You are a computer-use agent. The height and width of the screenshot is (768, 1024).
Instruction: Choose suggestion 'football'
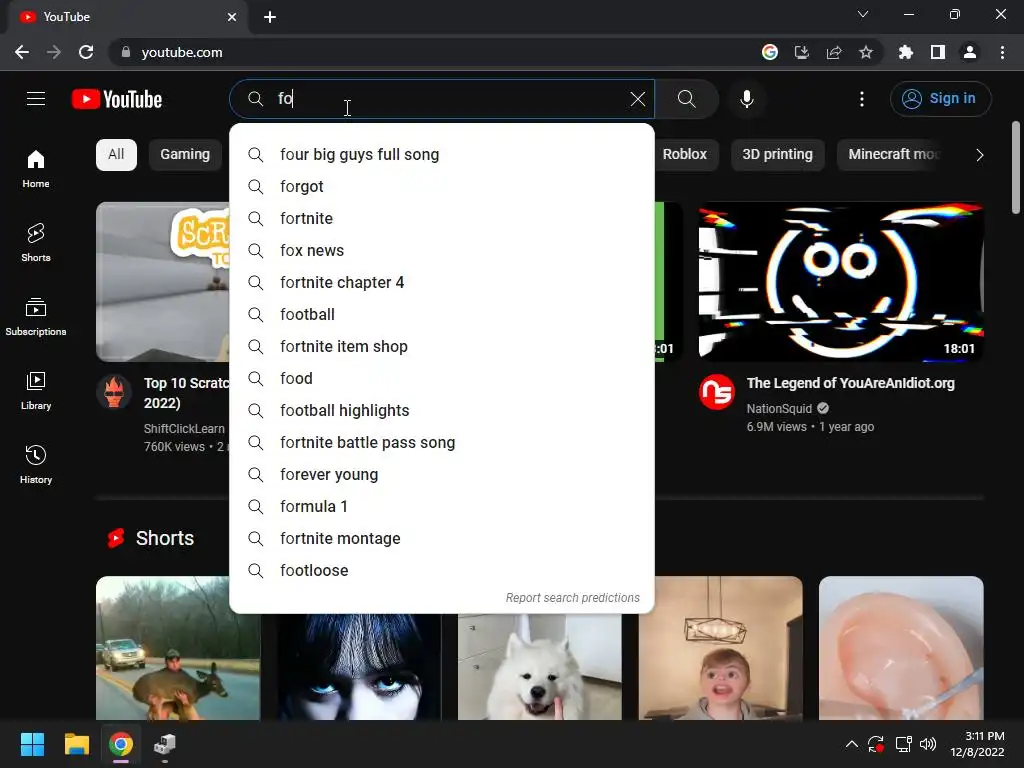click(x=441, y=315)
